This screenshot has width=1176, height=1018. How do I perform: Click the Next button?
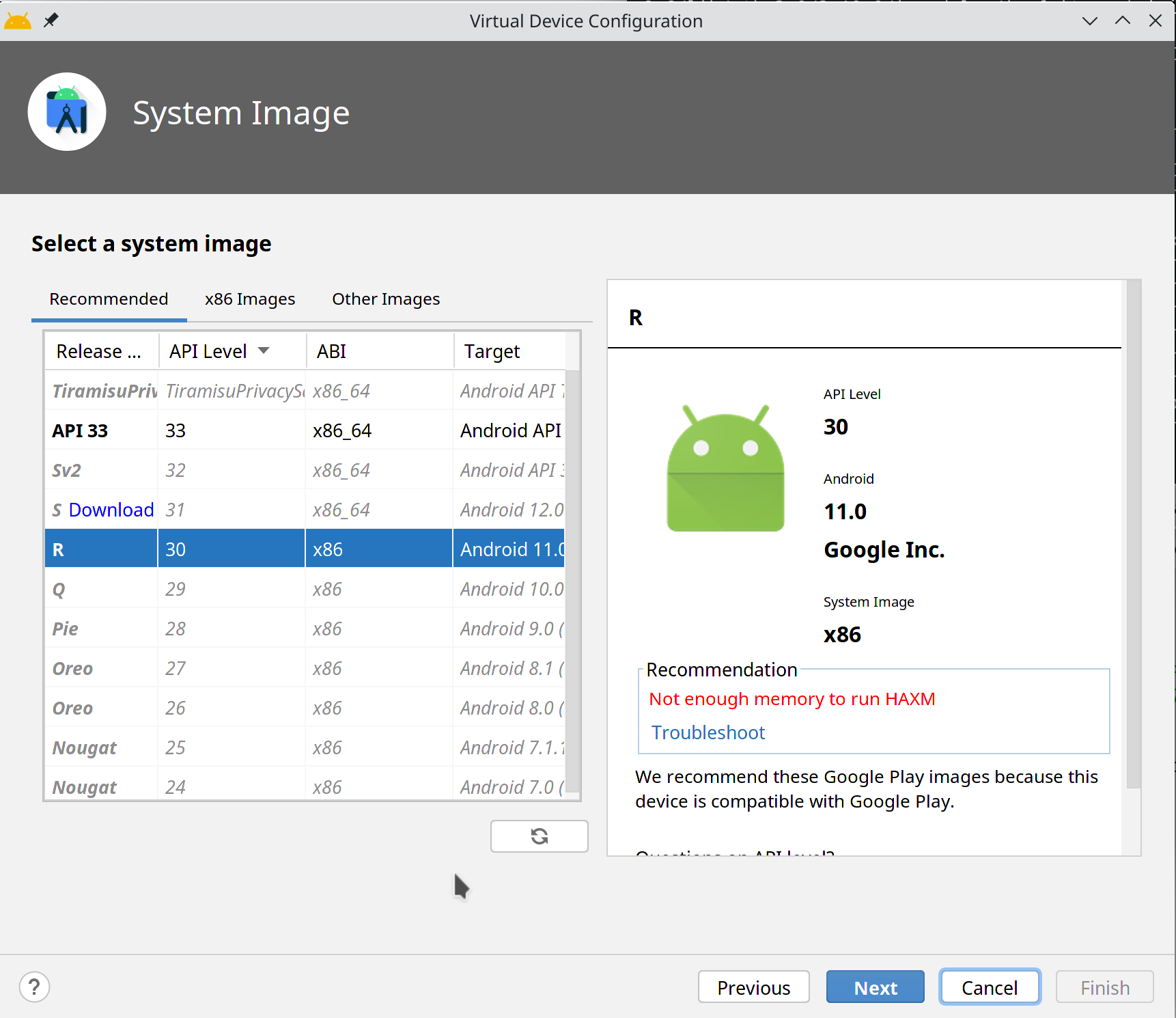[875, 987]
